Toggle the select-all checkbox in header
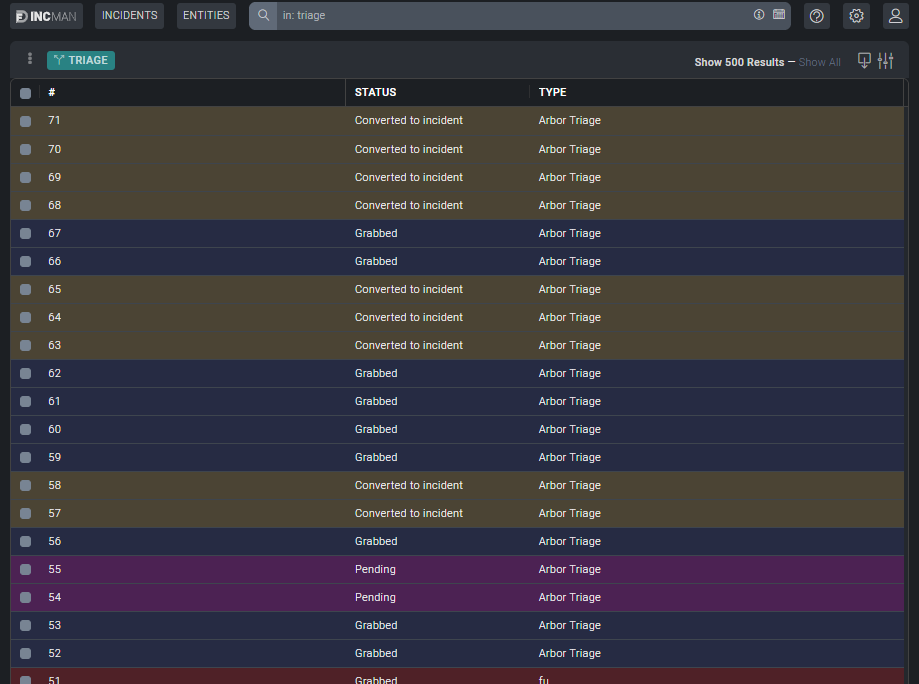Image resolution: width=919 pixels, height=684 pixels. pyautogui.click(x=25, y=93)
